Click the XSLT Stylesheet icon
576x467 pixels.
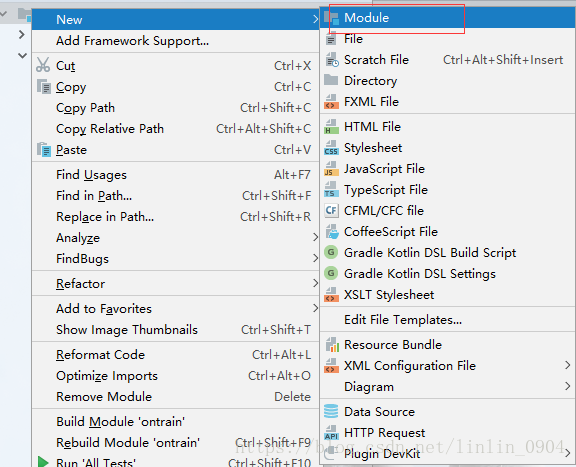pyautogui.click(x=331, y=295)
